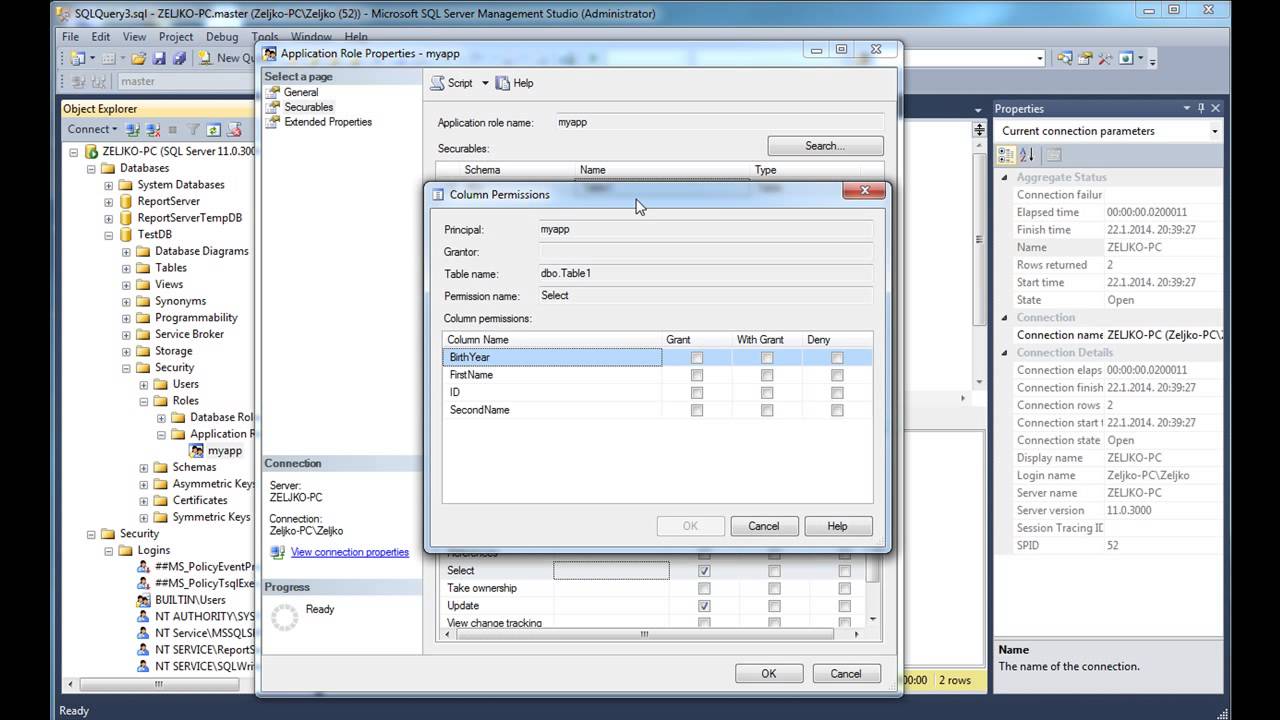This screenshot has height=720, width=1280.
Task: Click the Save All toolbar icon
Action: click(179, 58)
